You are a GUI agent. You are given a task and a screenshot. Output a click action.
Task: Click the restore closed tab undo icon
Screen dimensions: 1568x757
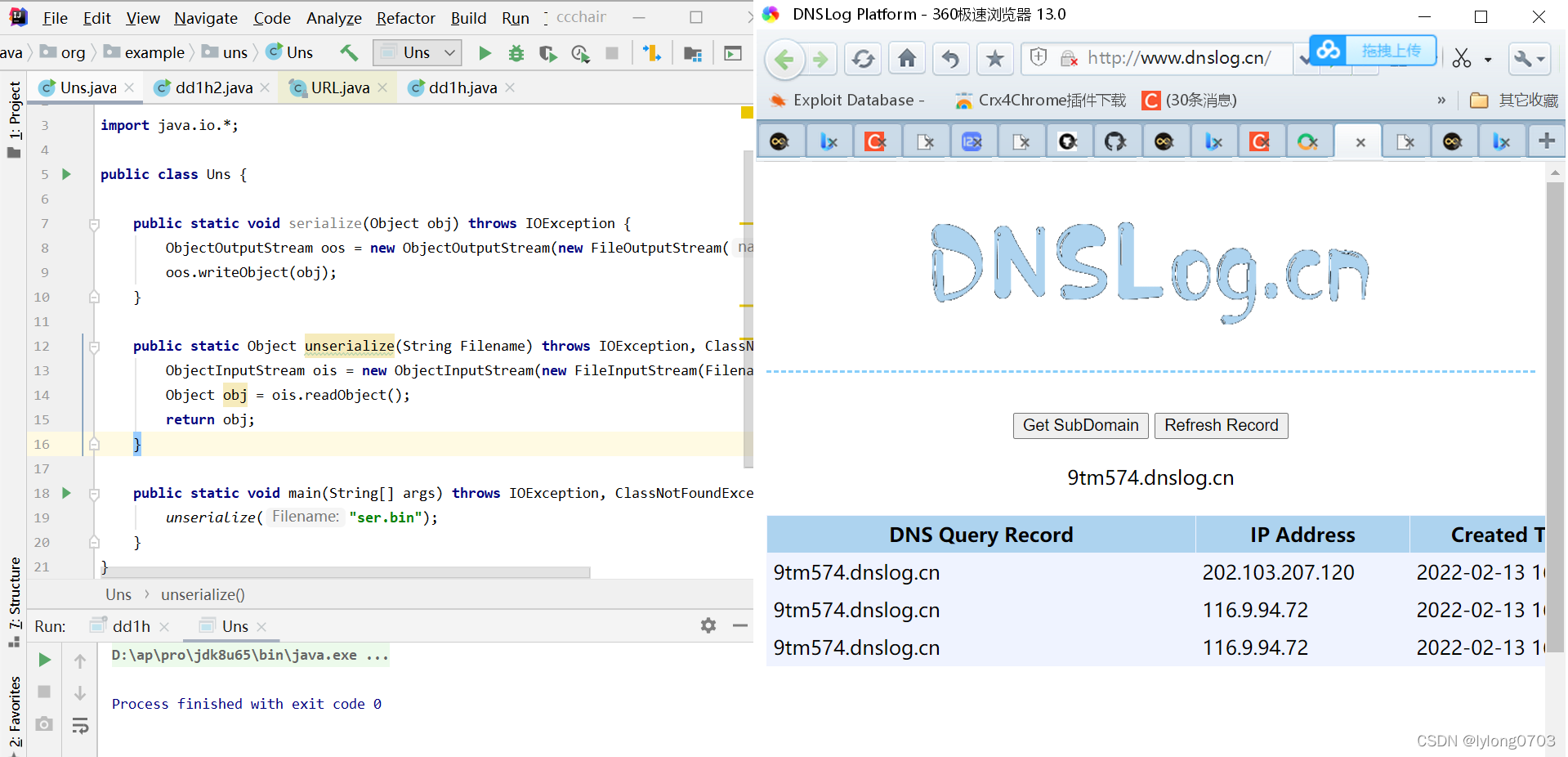[950, 59]
